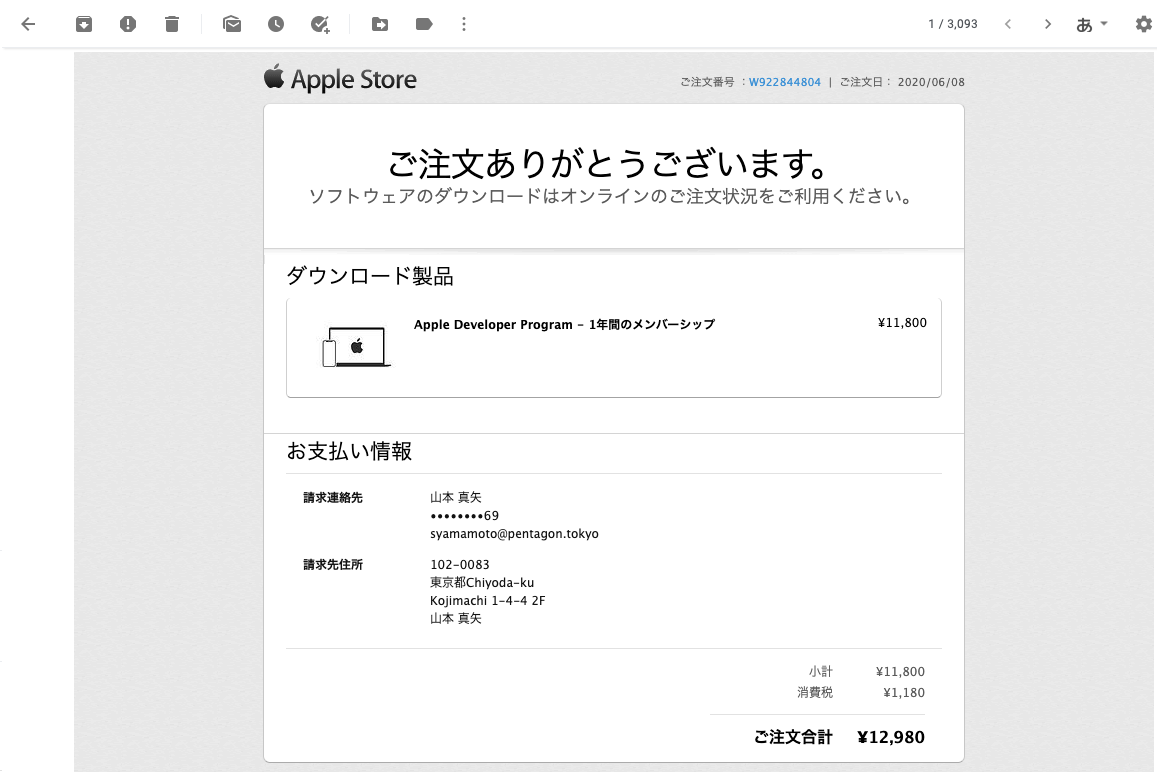Click the address line Kojimachi 1-4-4 2F

click(x=488, y=601)
